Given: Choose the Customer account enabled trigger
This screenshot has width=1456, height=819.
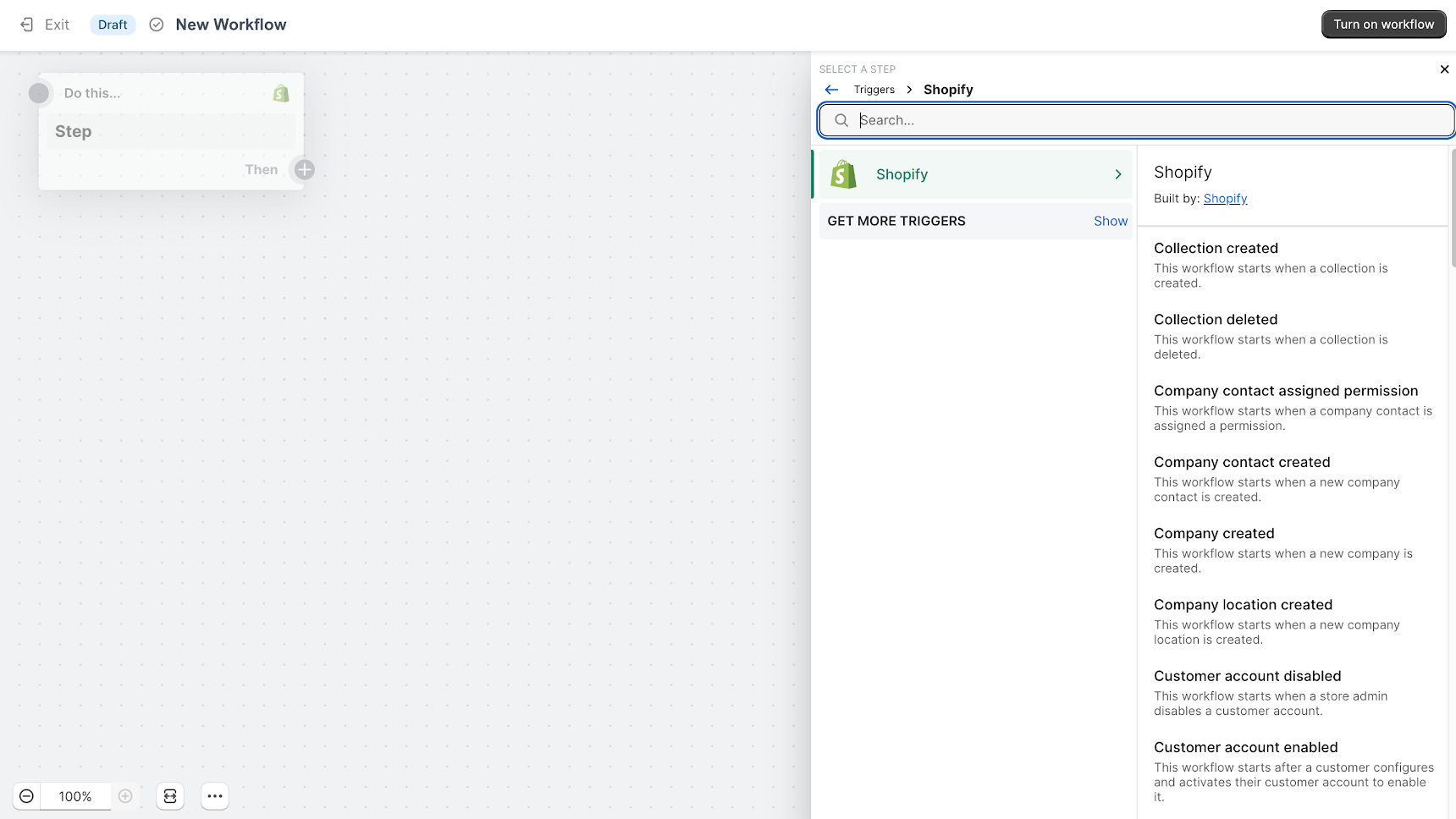Looking at the screenshot, I should (x=1292, y=772).
